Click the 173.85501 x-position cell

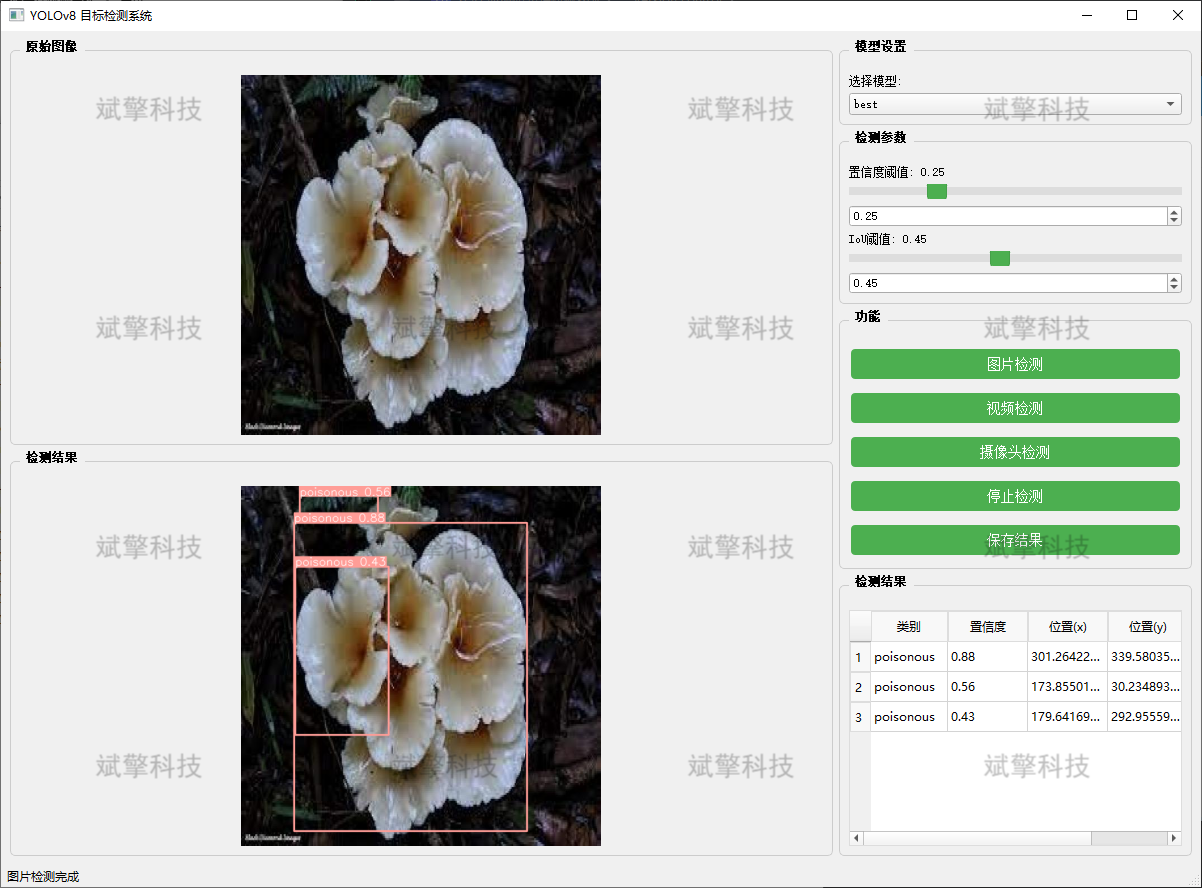1068,687
